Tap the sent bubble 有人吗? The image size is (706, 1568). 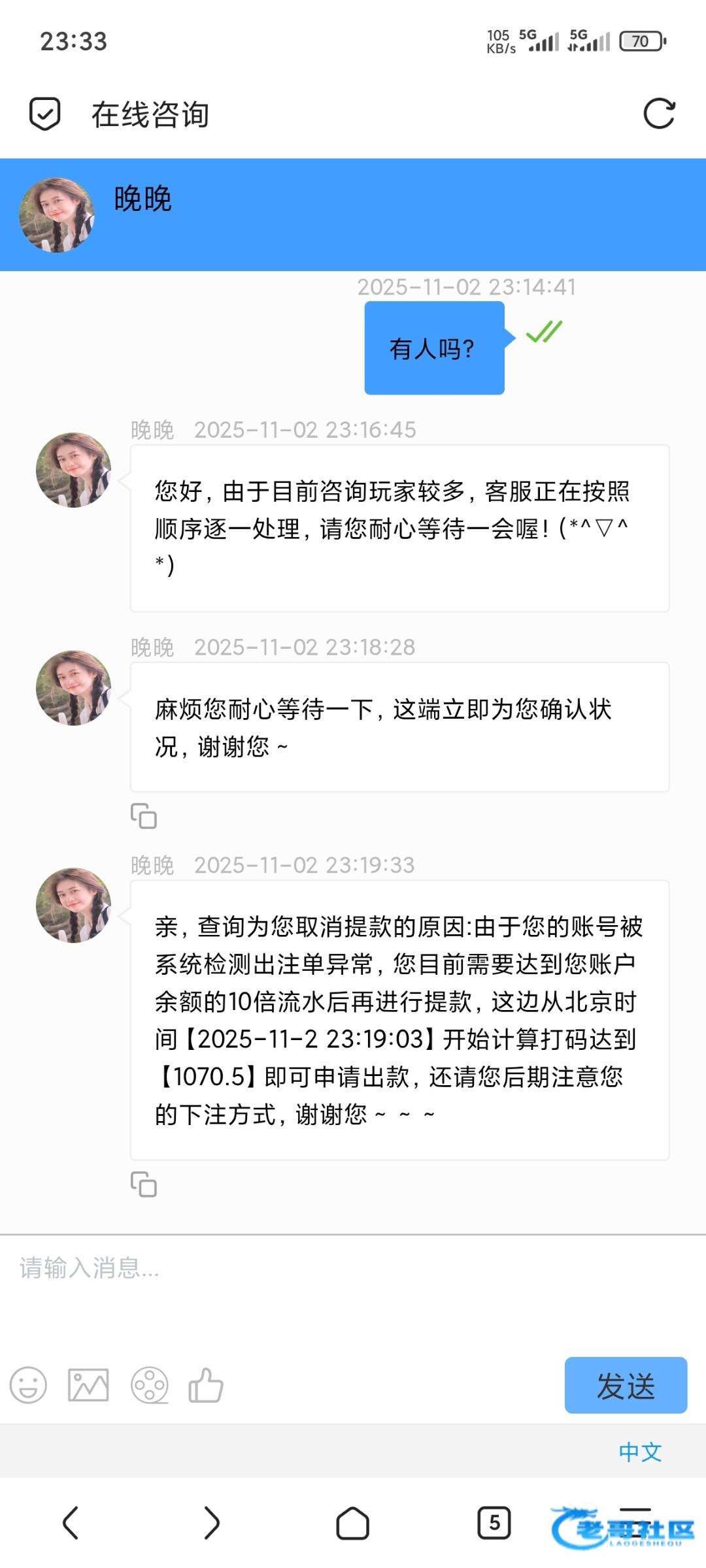pos(434,348)
